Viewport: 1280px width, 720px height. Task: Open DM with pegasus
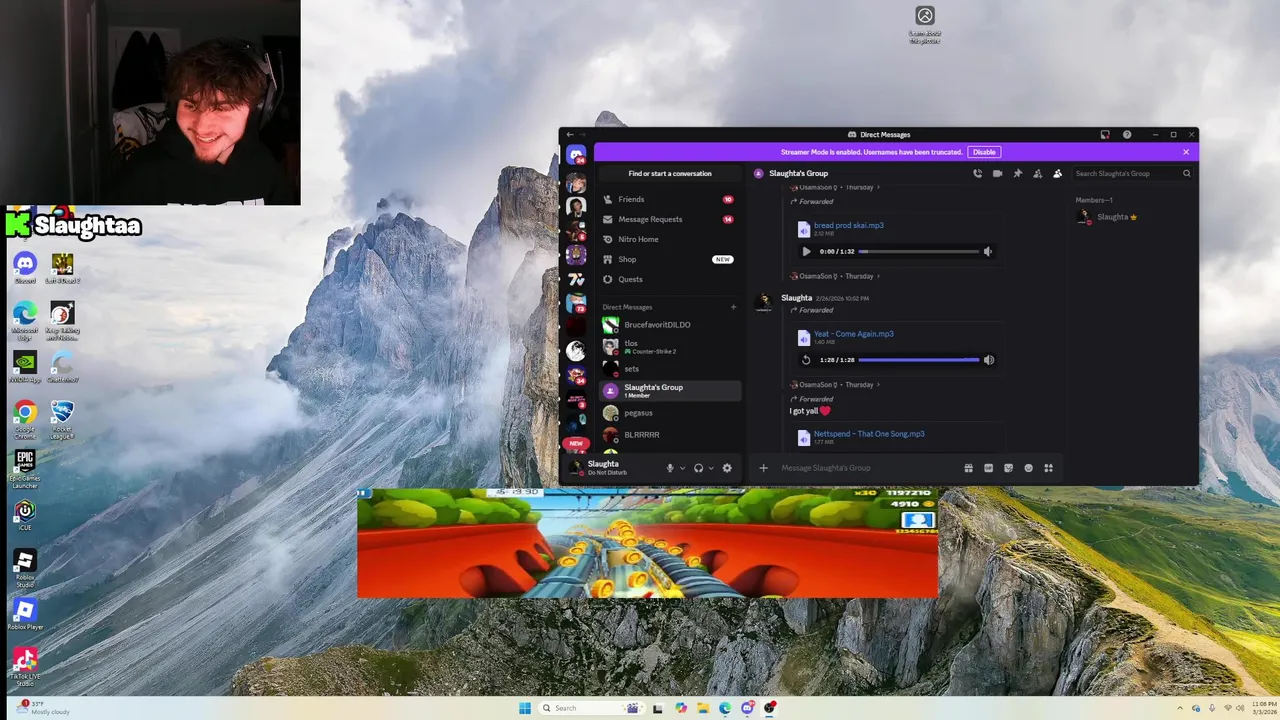click(x=670, y=413)
